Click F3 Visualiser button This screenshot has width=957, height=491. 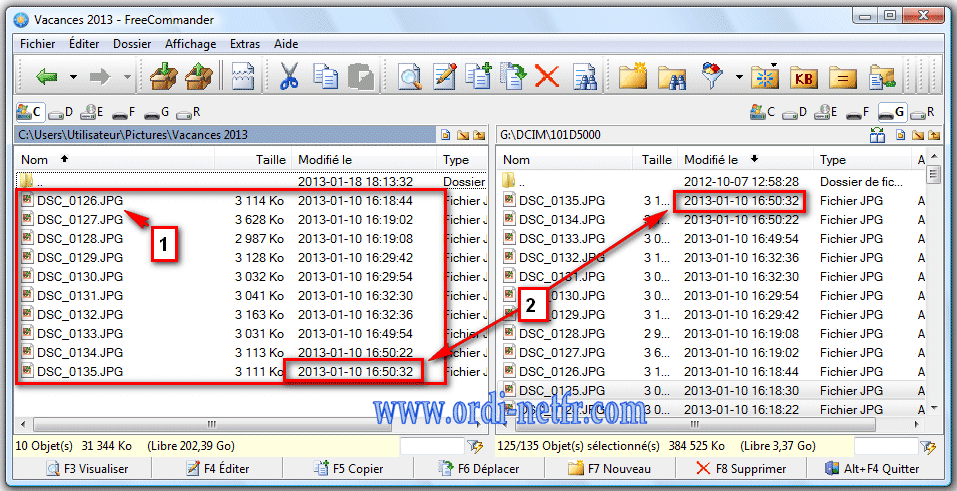coord(87,469)
